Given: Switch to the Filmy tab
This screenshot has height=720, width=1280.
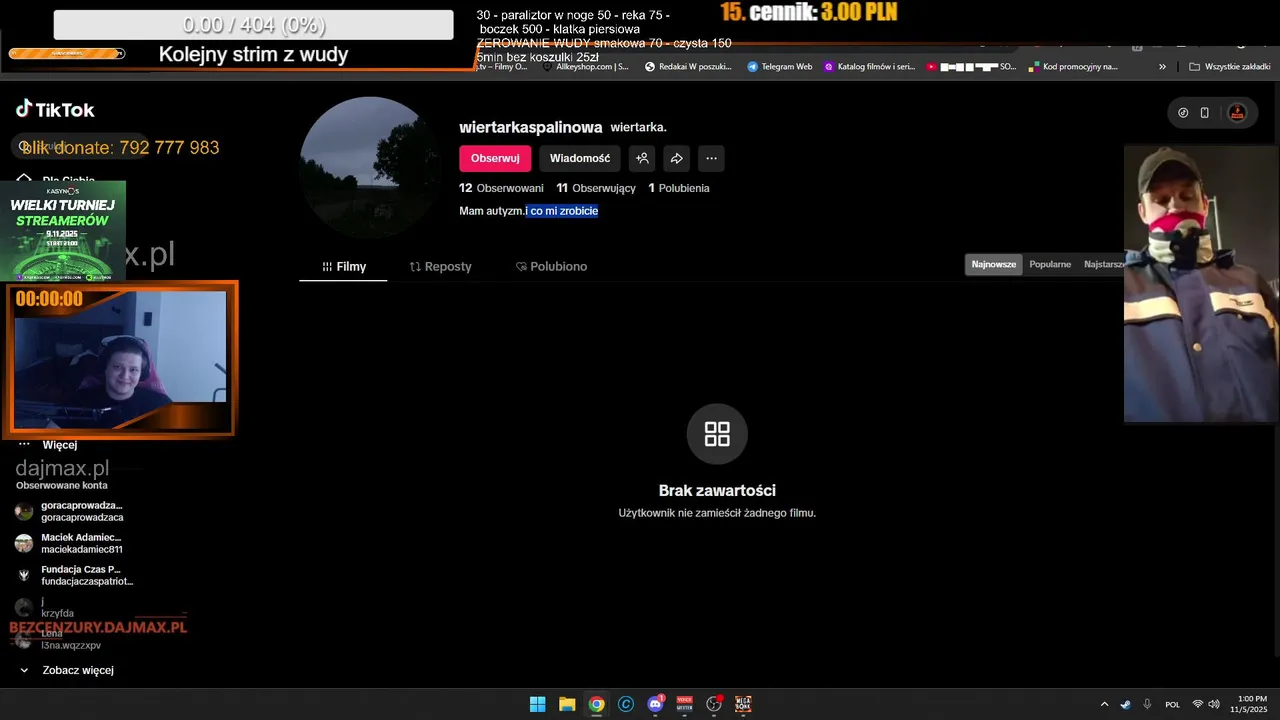Looking at the screenshot, I should 344,267.
